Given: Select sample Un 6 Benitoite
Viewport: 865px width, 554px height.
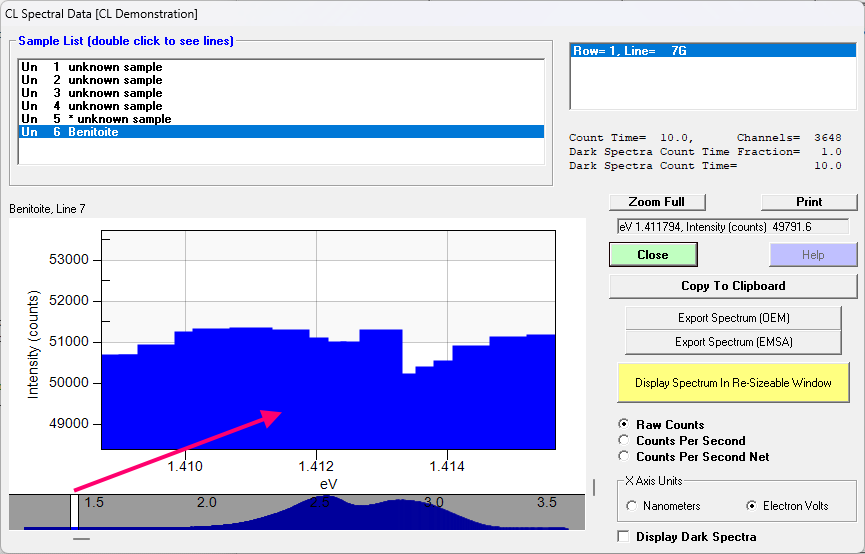Looking at the screenshot, I should (x=280, y=132).
